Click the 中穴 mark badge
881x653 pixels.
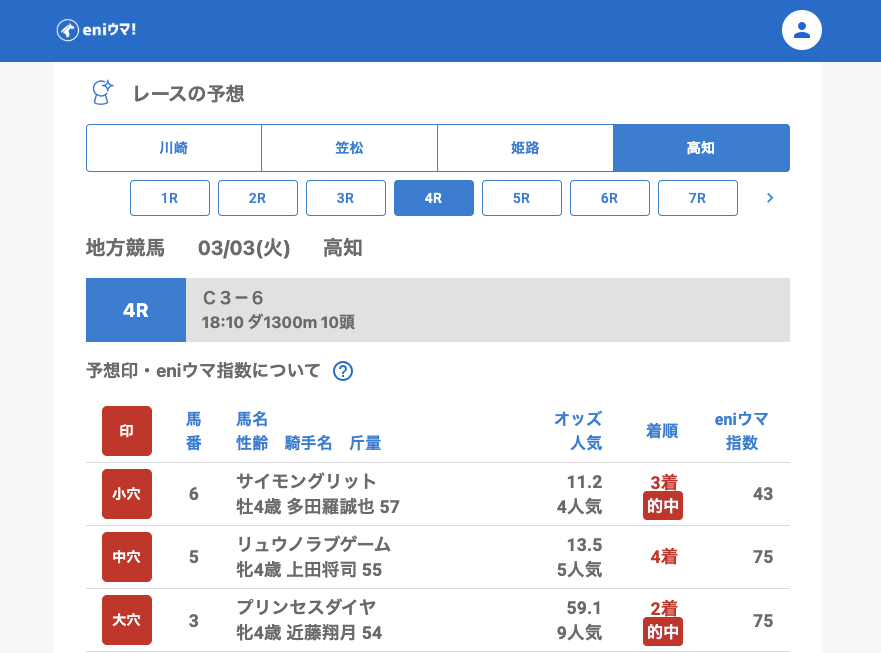point(127,557)
